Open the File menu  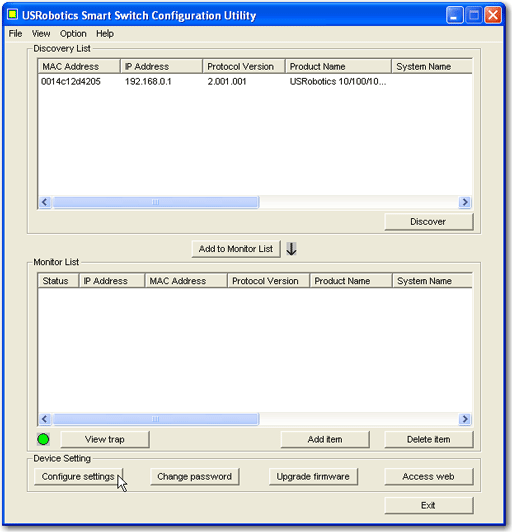(15, 34)
